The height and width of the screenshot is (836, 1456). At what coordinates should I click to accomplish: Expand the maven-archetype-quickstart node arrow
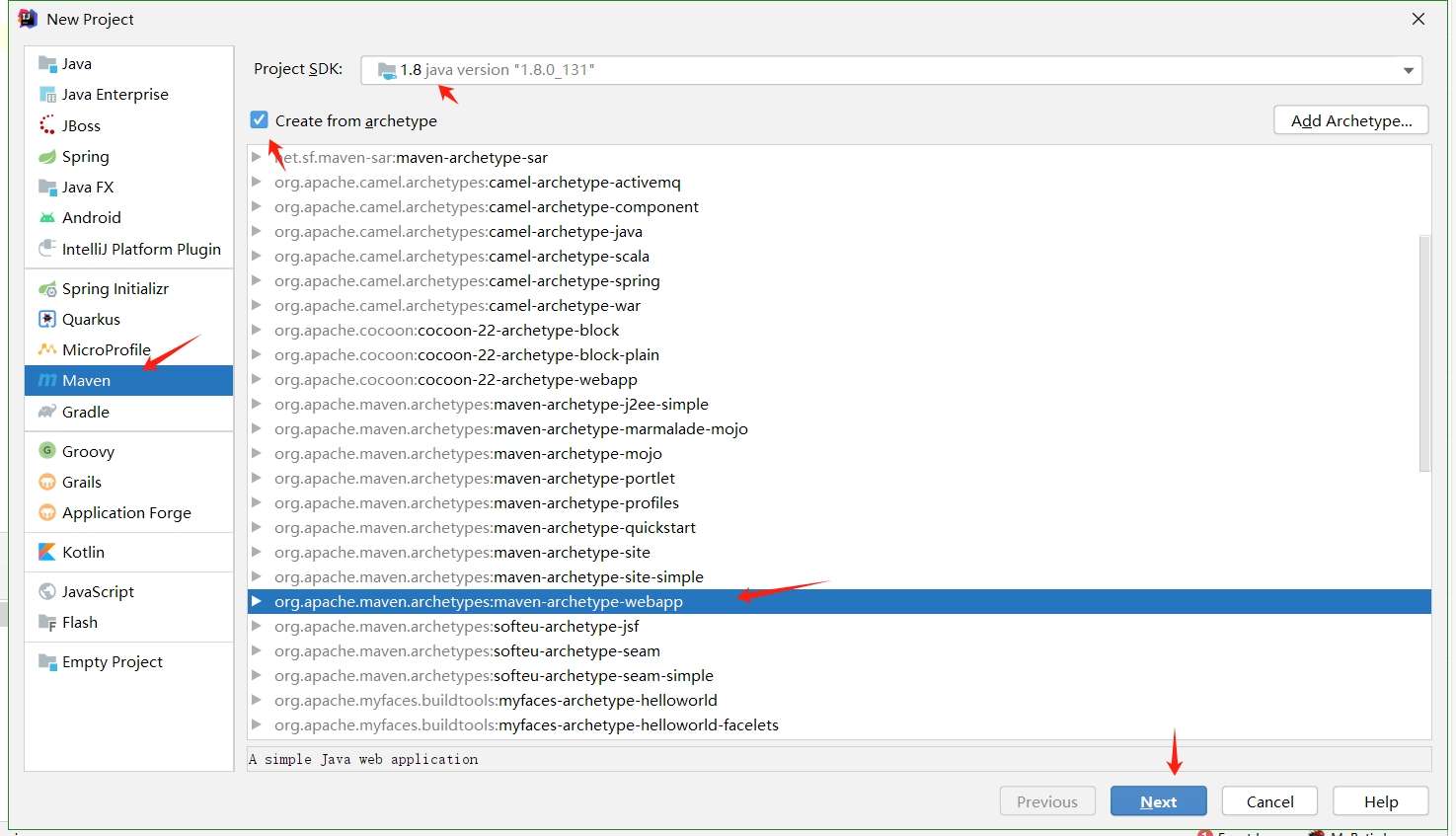click(x=257, y=527)
